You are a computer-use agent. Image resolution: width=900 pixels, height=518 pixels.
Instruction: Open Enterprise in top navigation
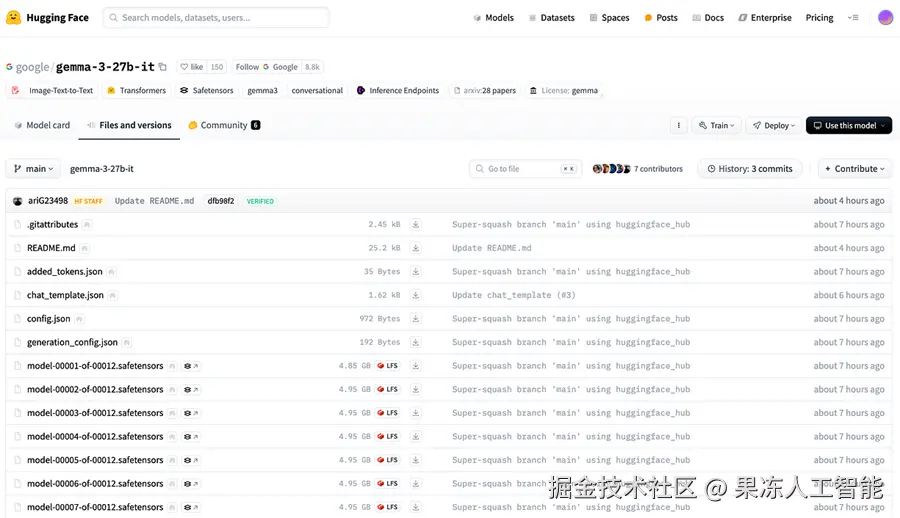tap(765, 18)
